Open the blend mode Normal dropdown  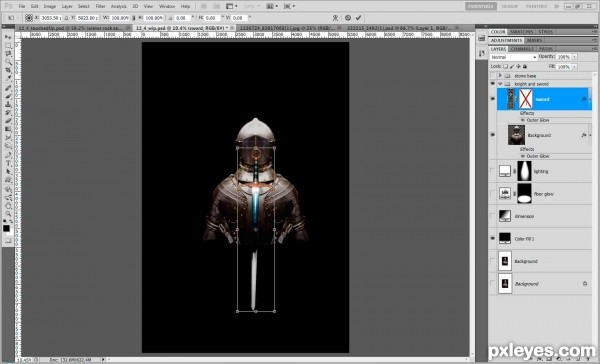pyautogui.click(x=513, y=57)
